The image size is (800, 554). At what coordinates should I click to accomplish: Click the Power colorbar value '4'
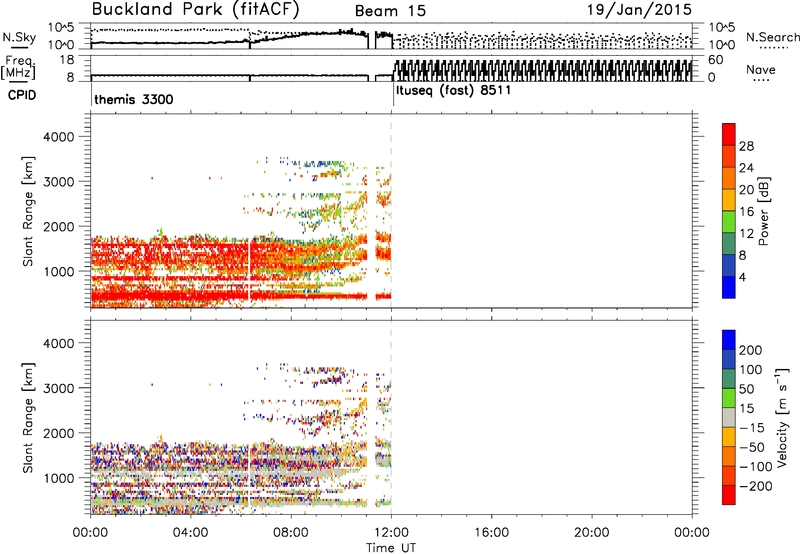click(x=743, y=277)
